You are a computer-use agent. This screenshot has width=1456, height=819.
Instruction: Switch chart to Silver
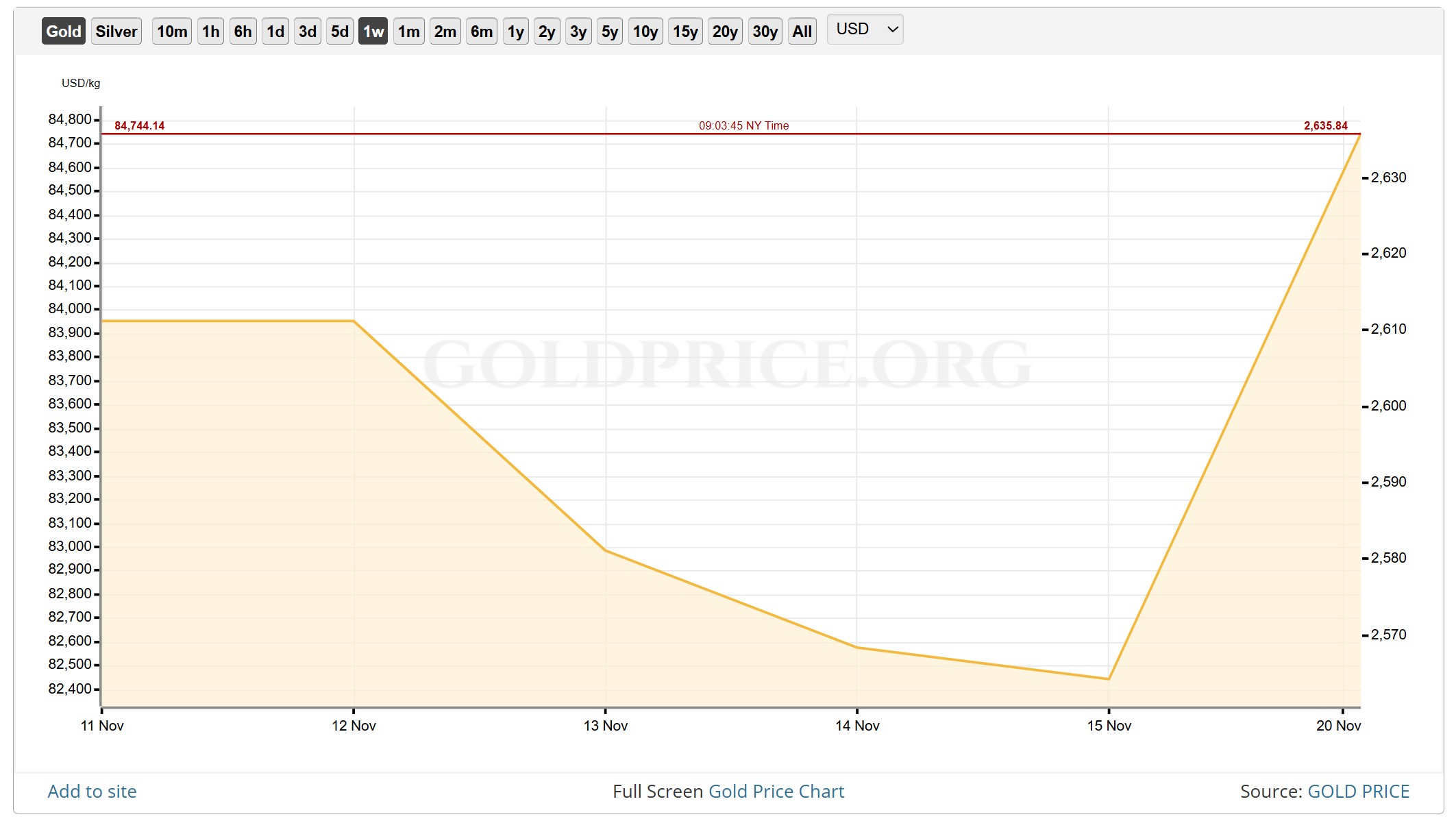pos(116,32)
